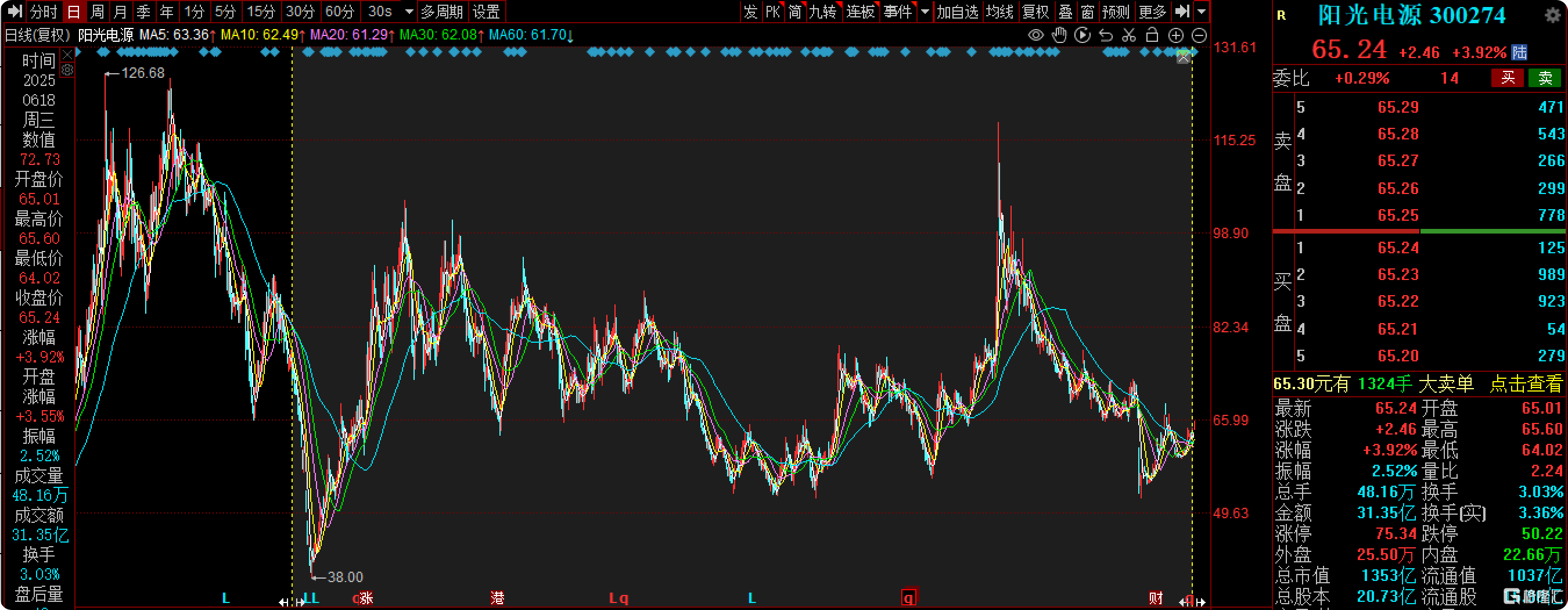Select the scissors cut tool
The width and height of the screenshot is (1568, 610).
(1128, 35)
